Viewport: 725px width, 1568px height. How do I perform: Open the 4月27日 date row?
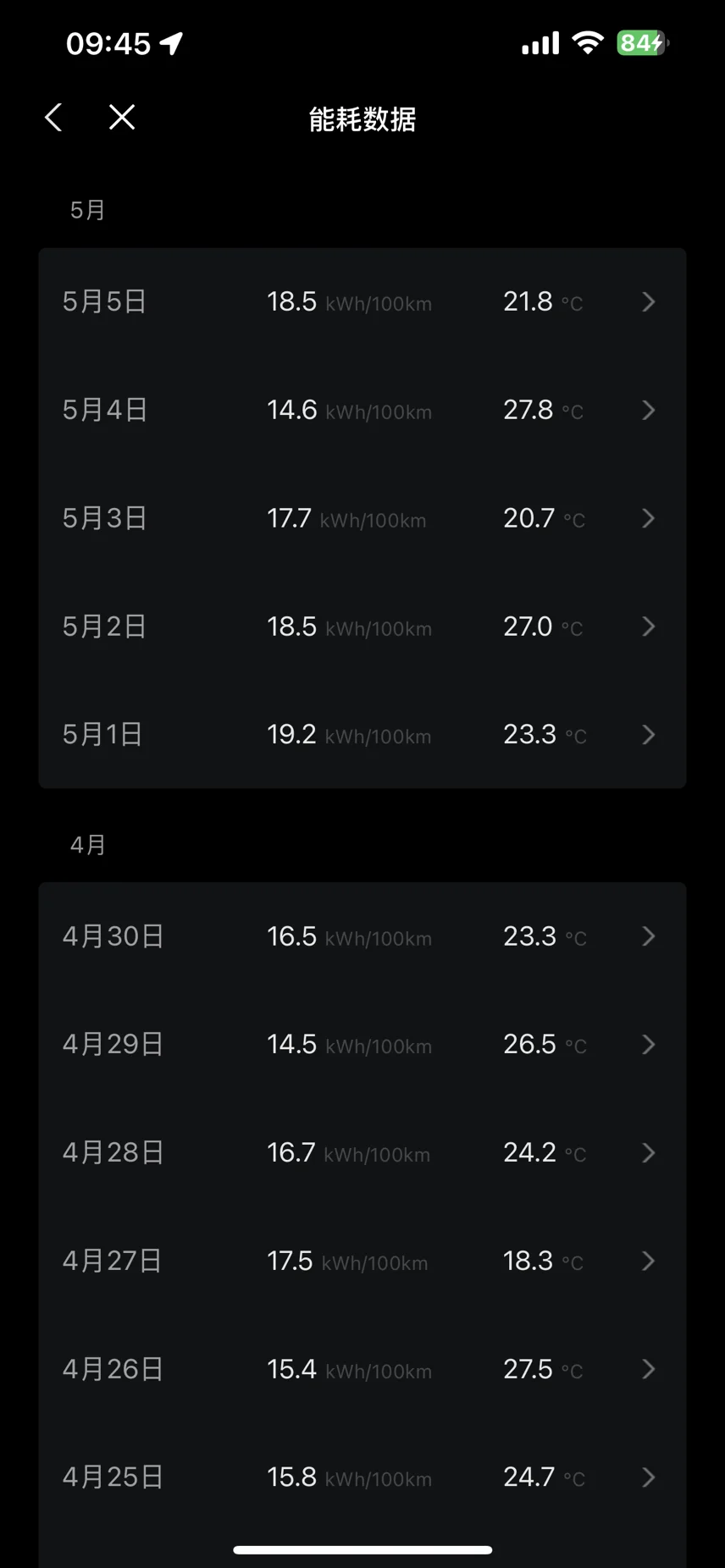pyautogui.click(x=362, y=1261)
